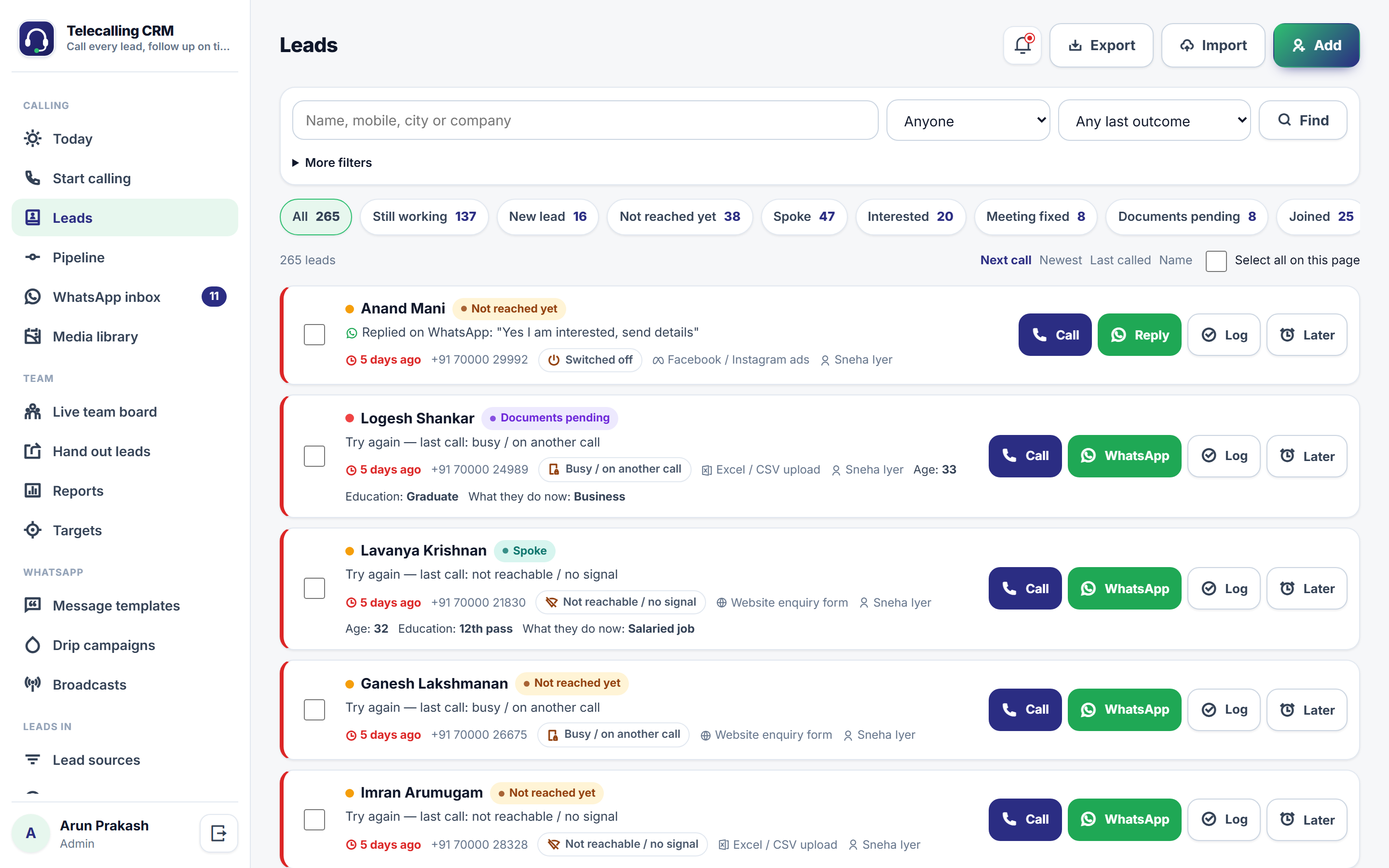Click the name, mobile, city search field
The image size is (1389, 868).
[x=585, y=121]
